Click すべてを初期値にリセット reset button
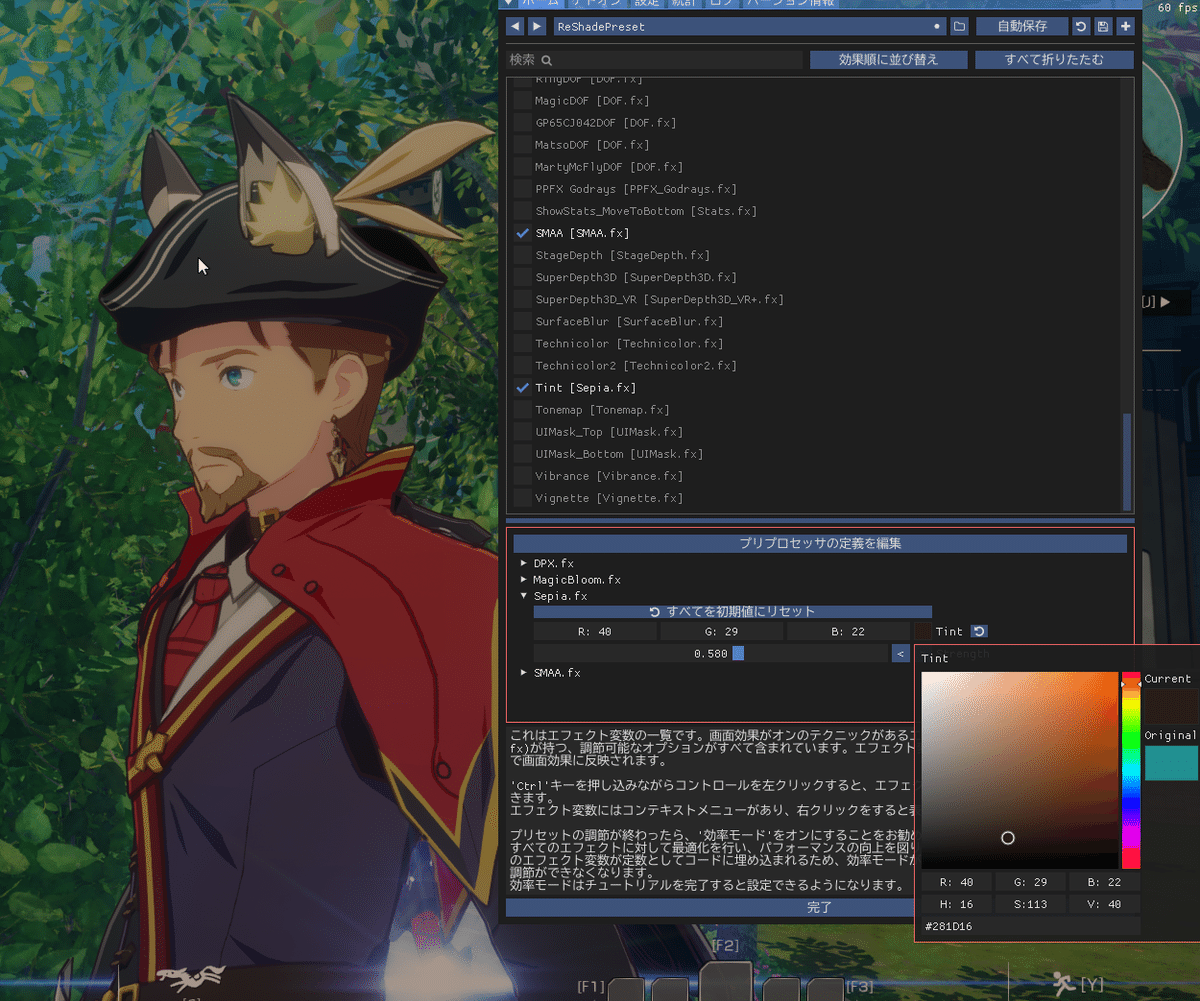 click(732, 611)
